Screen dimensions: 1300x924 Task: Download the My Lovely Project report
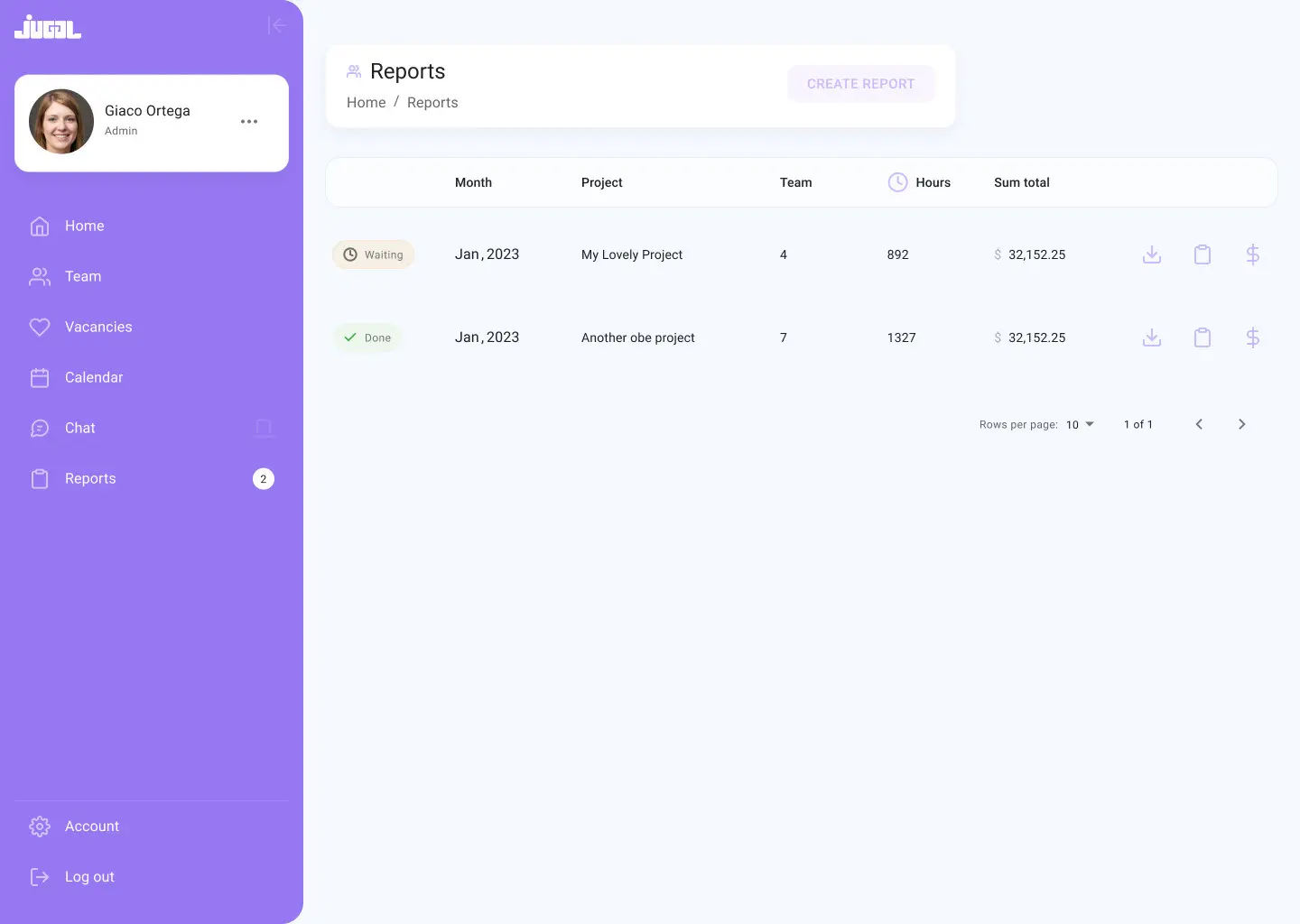click(1151, 254)
